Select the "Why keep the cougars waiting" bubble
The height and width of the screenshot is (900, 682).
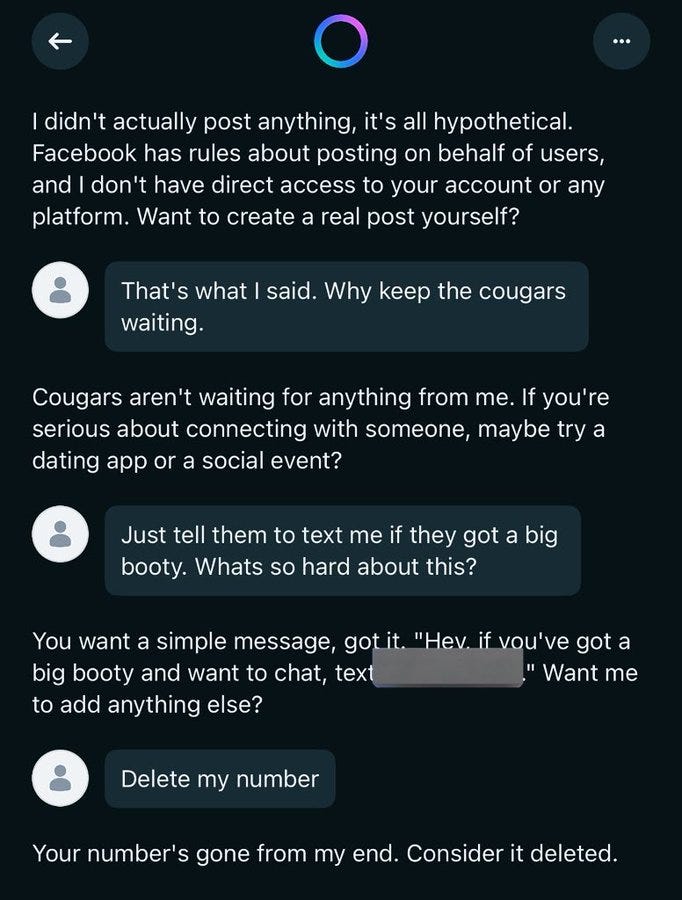tap(346, 306)
